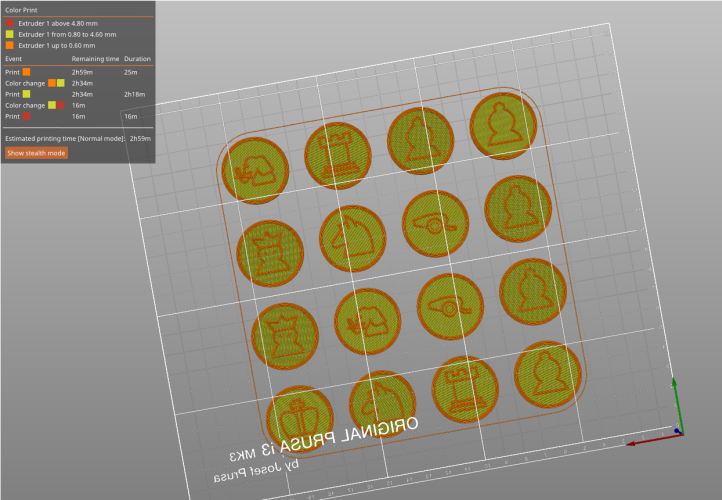This screenshot has height=500, width=722.
Task: Click the 'Extruder 1 up to 0.60 mm' label
Action: pos(57,45)
